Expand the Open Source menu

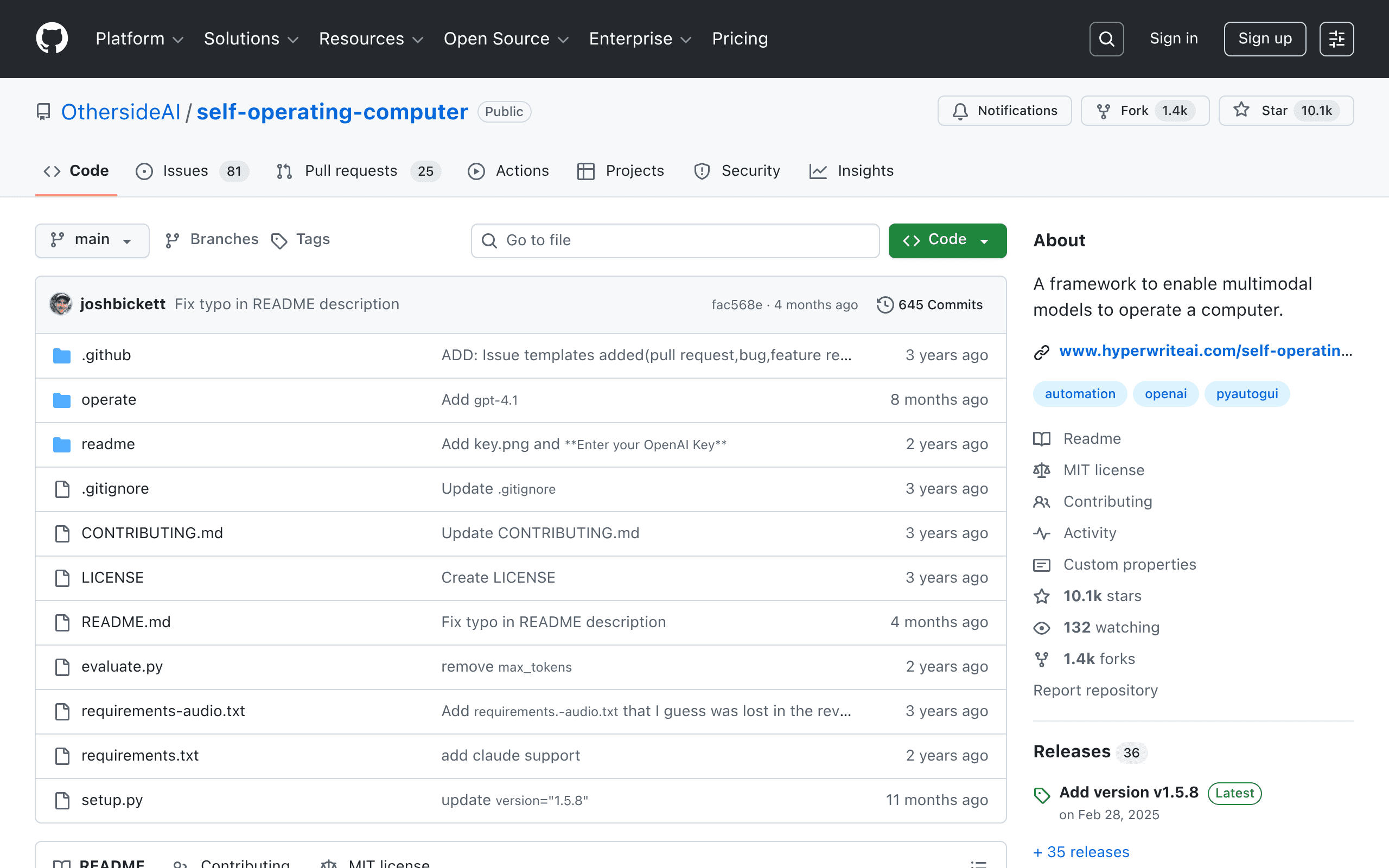pyautogui.click(x=506, y=39)
